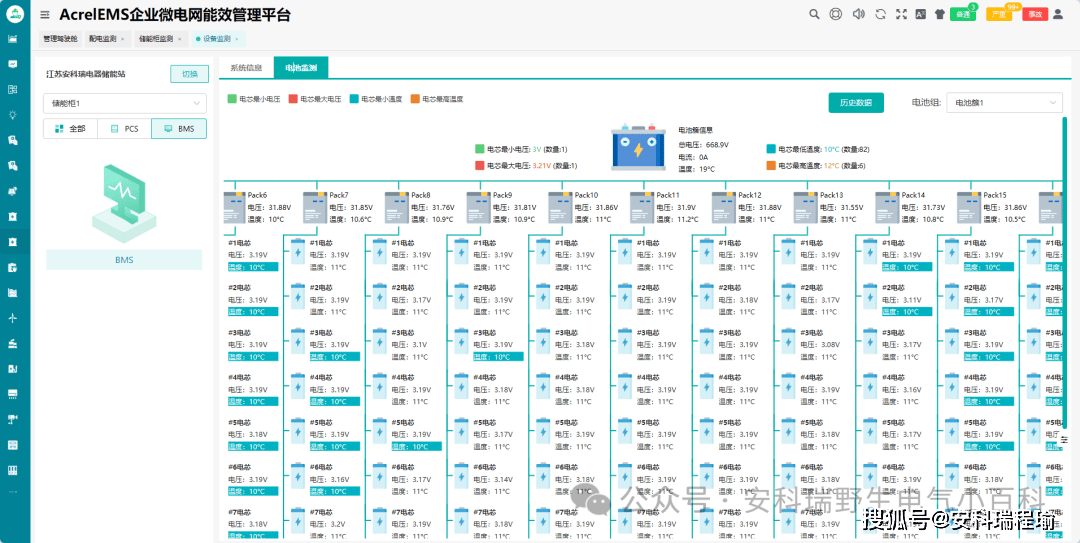
Task: Open the user profile icon
Action: (x=1058, y=14)
